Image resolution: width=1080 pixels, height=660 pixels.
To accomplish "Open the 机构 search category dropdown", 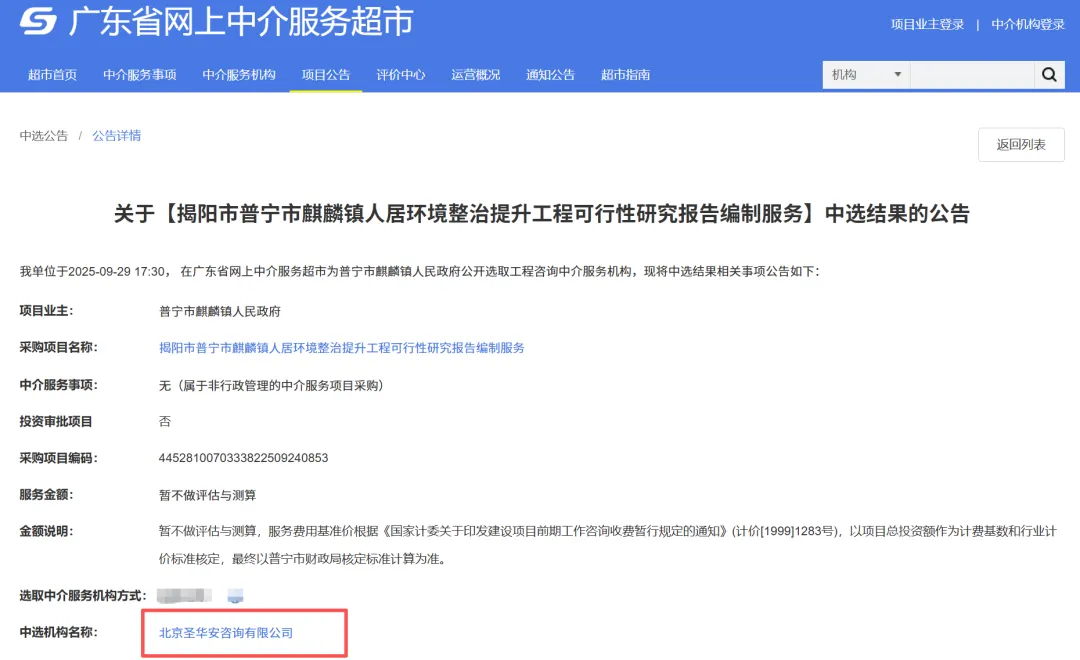I will 865,74.
